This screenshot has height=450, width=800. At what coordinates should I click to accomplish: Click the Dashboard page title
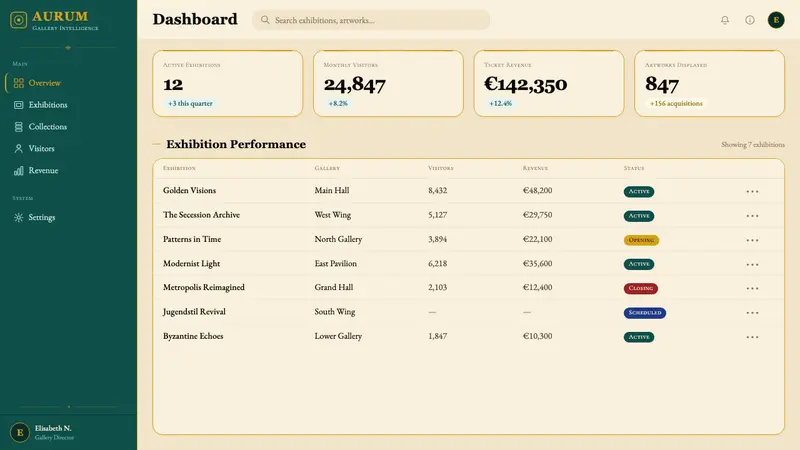[195, 19]
